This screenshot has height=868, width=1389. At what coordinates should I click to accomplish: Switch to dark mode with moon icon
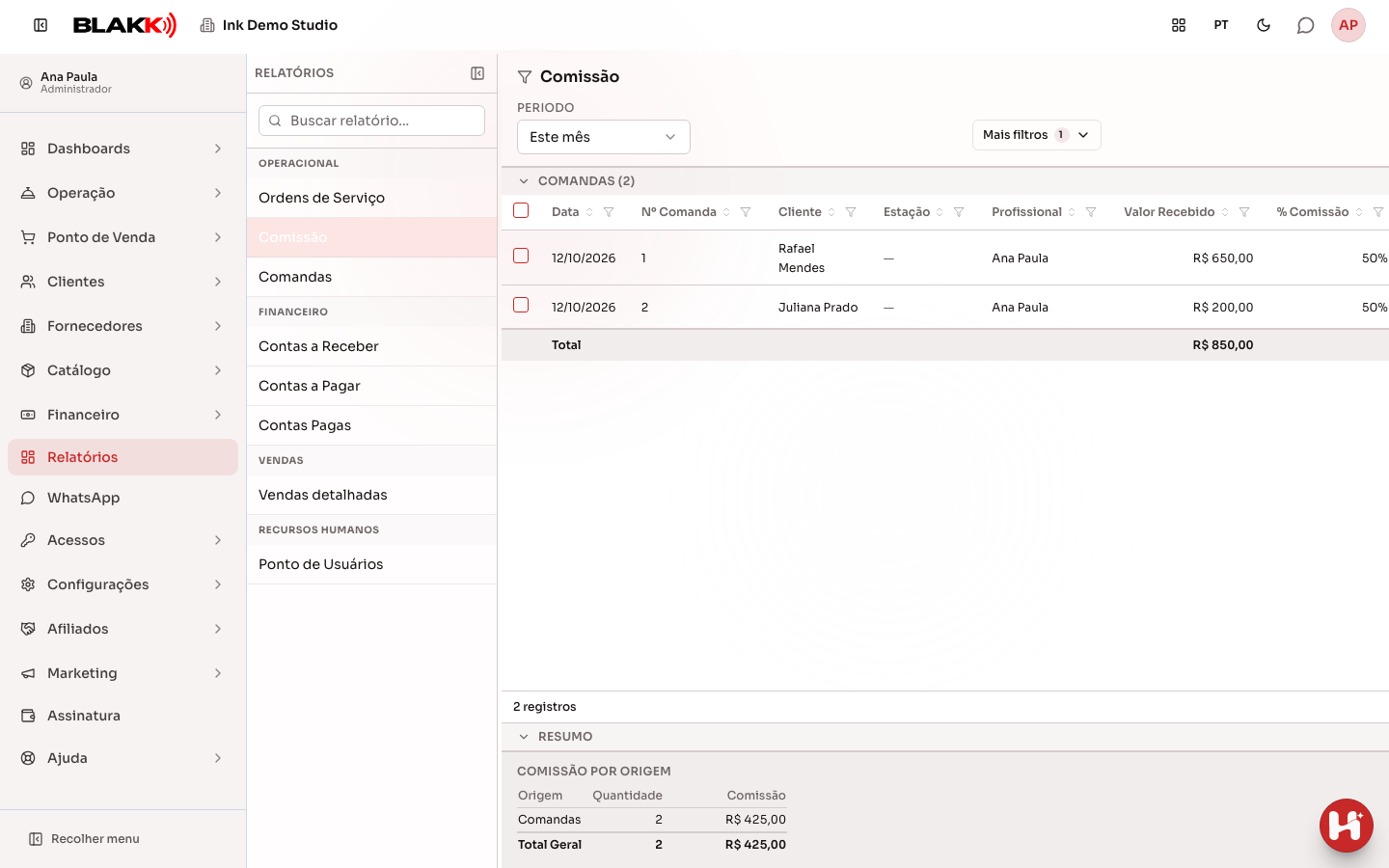1264,25
